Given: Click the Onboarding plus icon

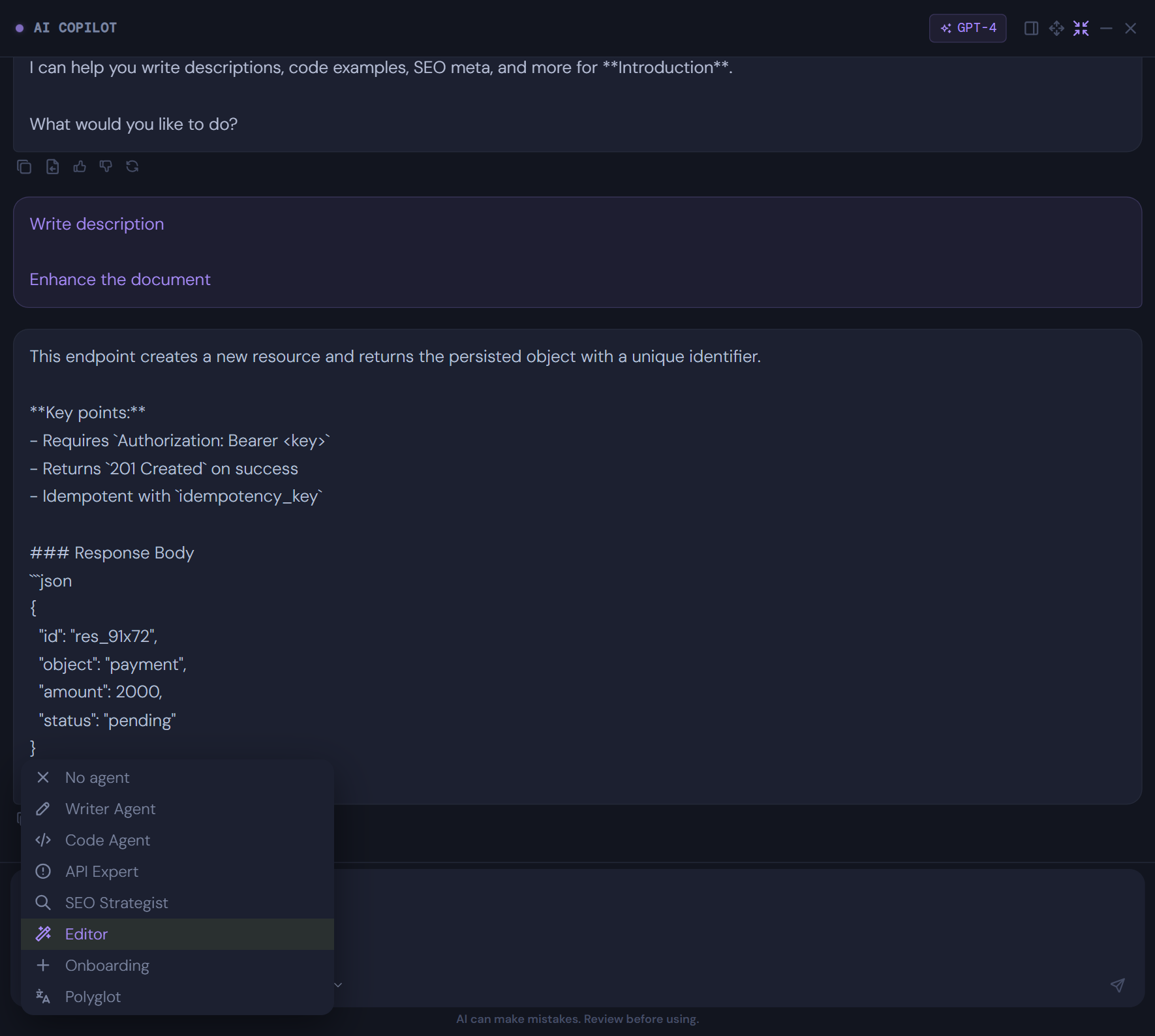Looking at the screenshot, I should coord(43,965).
